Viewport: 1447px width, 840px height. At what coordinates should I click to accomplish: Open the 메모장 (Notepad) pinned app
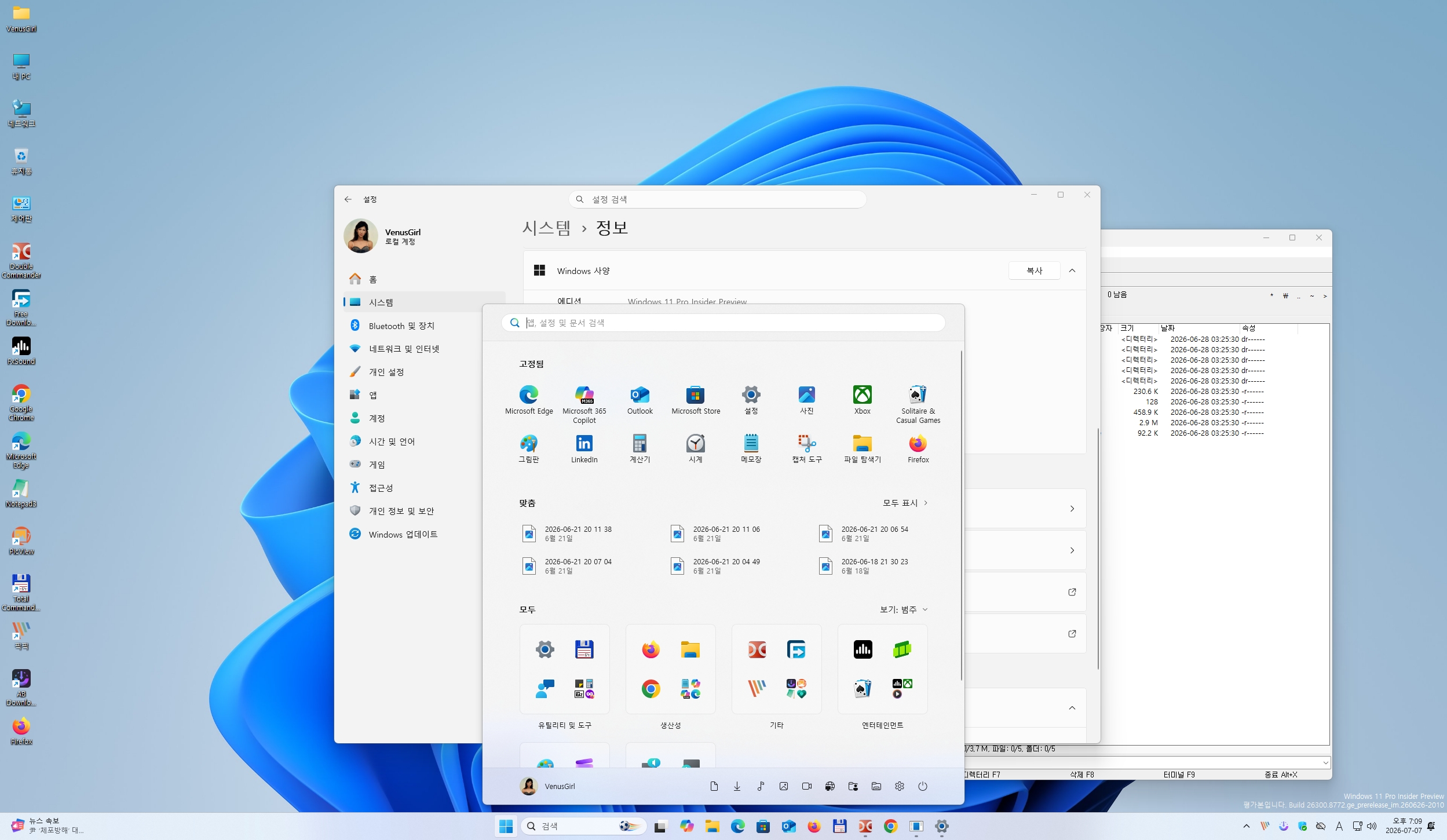point(751,449)
